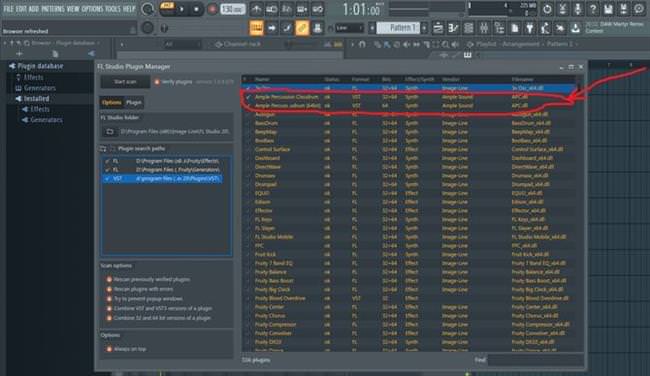Click the Play button in transport
The height and width of the screenshot is (376, 650).
tap(182, 9)
